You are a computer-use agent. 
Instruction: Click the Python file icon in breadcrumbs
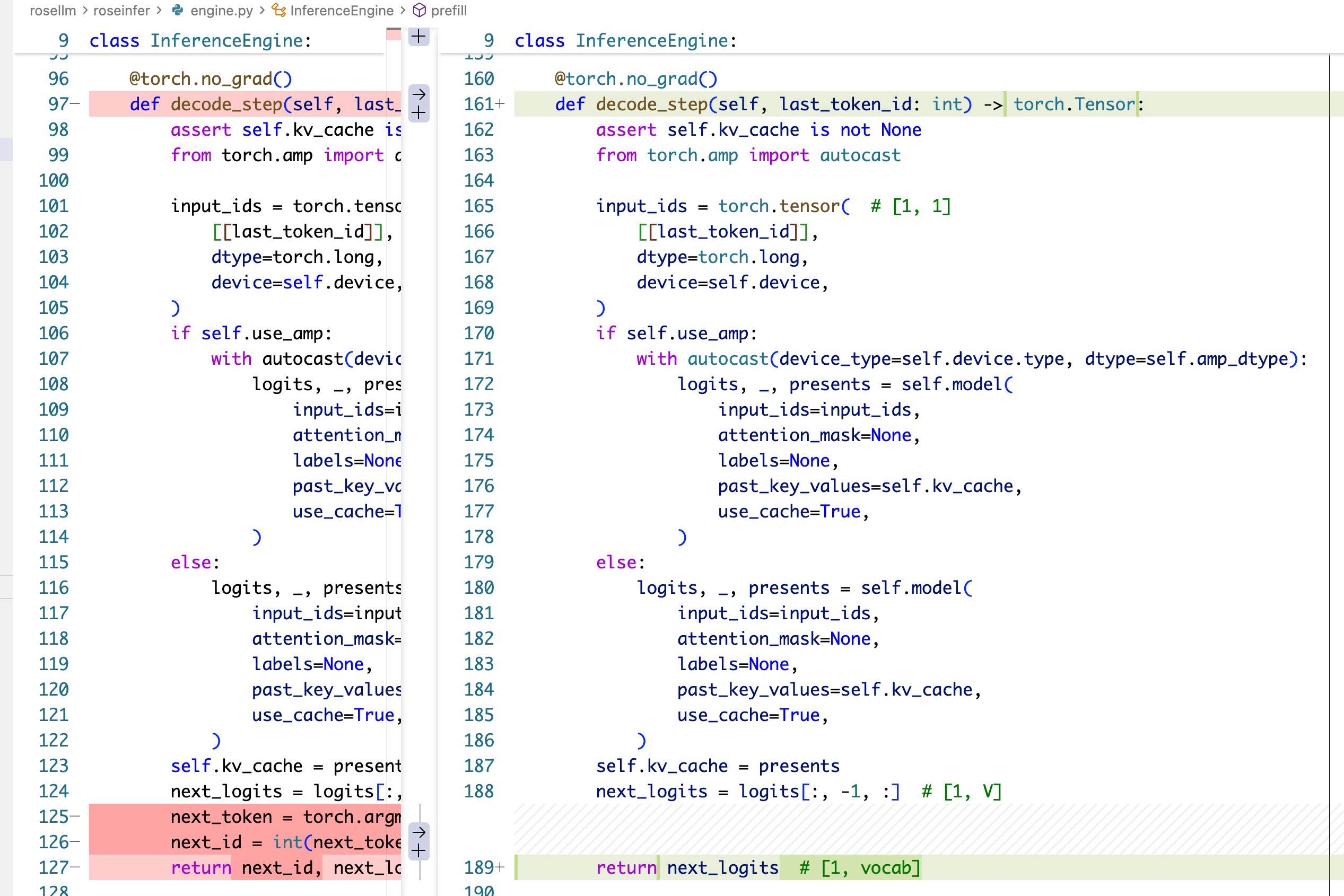[178, 10]
